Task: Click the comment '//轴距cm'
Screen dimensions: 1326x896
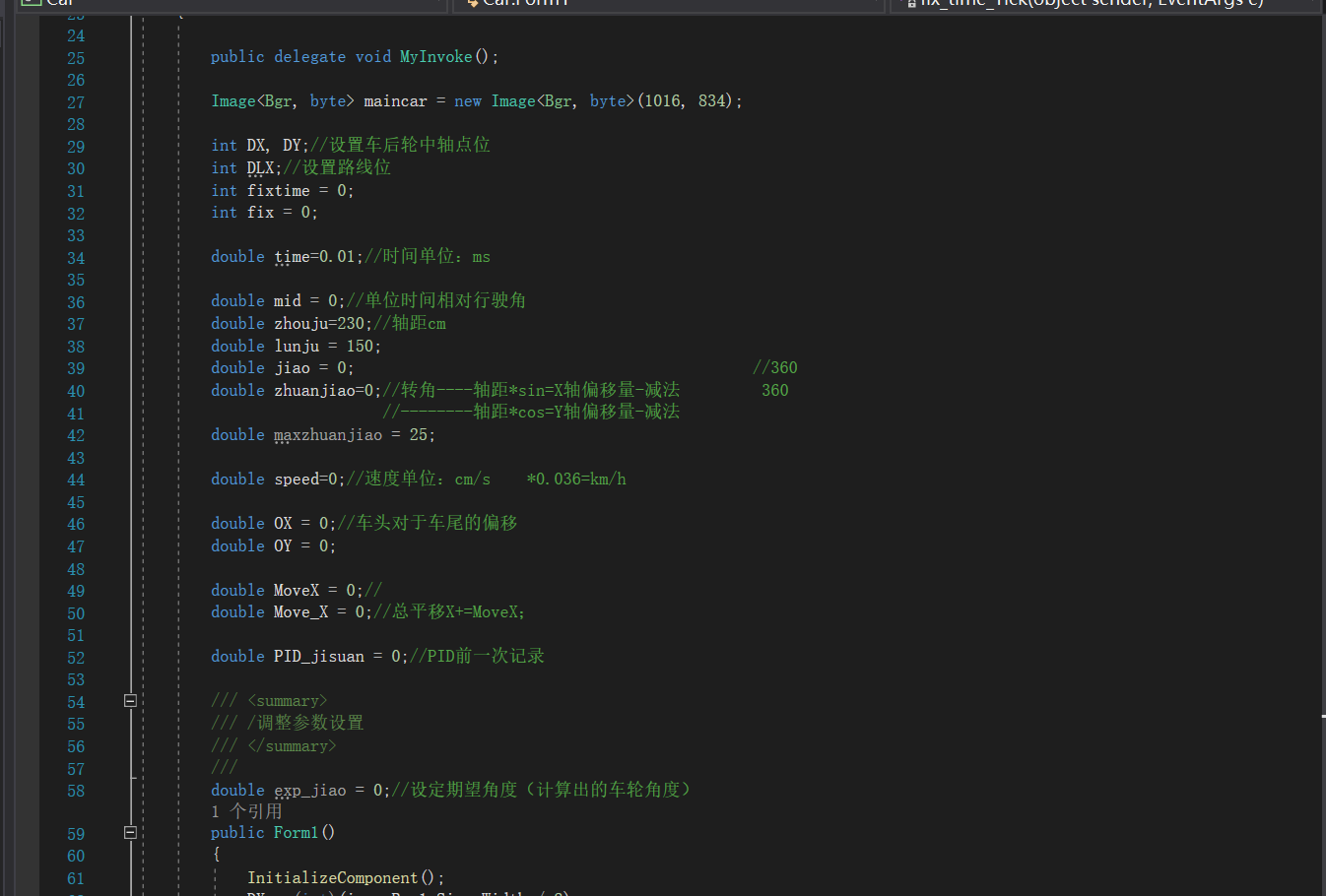Action: tap(410, 324)
